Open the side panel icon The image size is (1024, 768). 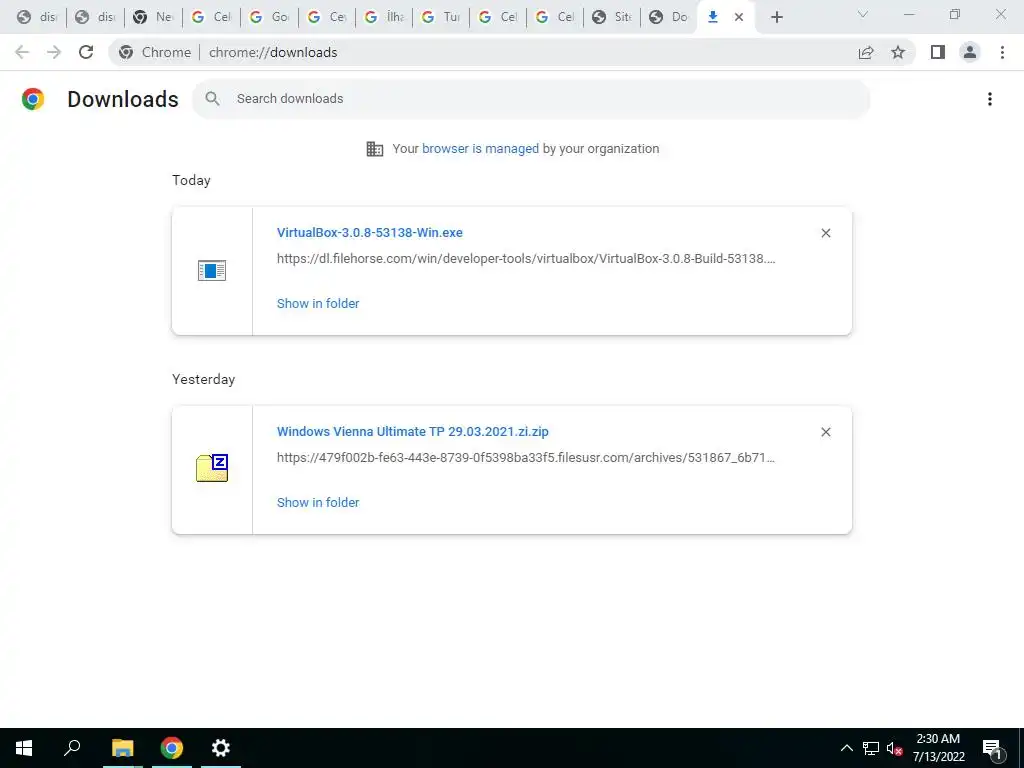[938, 52]
